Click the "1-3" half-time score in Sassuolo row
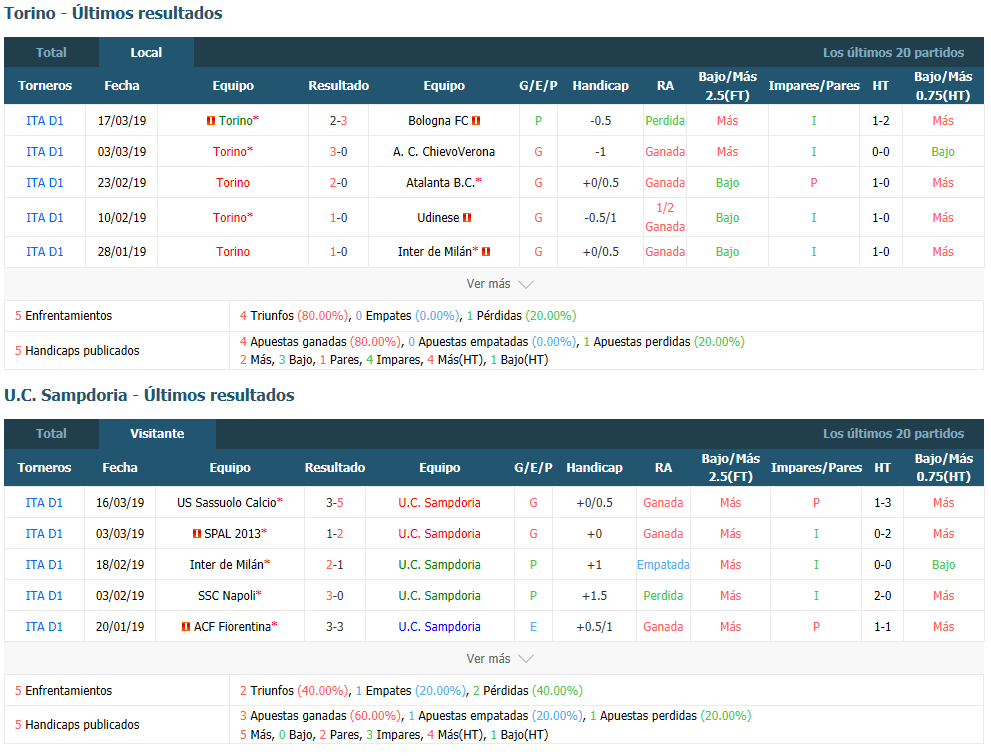This screenshot has height=756, width=991. pyautogui.click(x=883, y=503)
